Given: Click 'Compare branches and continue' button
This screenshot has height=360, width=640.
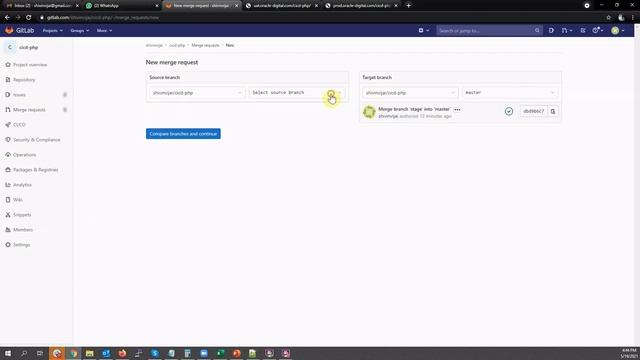Looking at the screenshot, I should [183, 134].
